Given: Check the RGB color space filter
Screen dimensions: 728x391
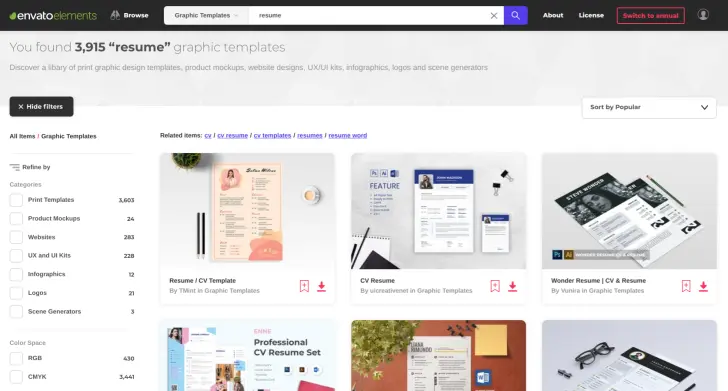Looking at the screenshot, I should coord(16,358).
